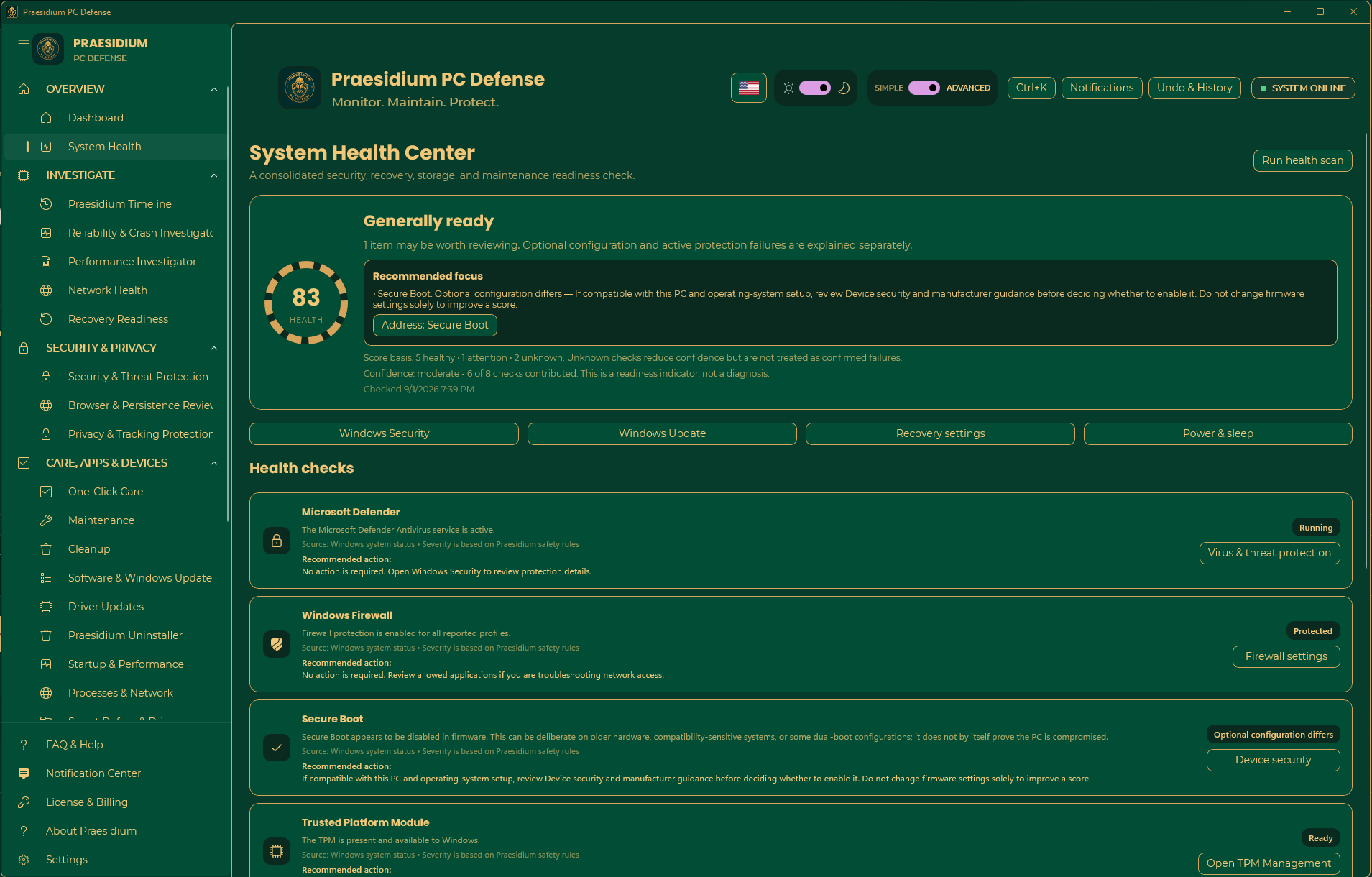Open Undo & History
Viewport: 1372px width, 877px height.
(x=1194, y=88)
